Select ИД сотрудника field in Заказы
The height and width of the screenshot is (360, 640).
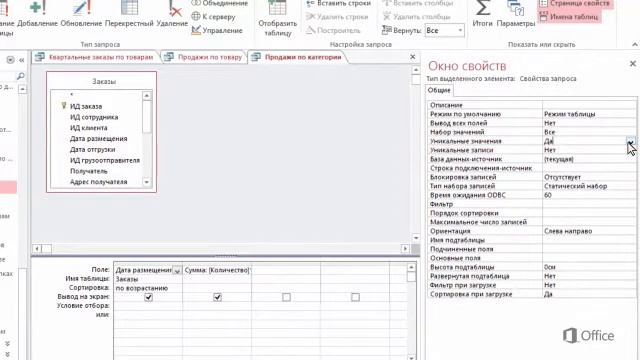pyautogui.click(x=94, y=117)
